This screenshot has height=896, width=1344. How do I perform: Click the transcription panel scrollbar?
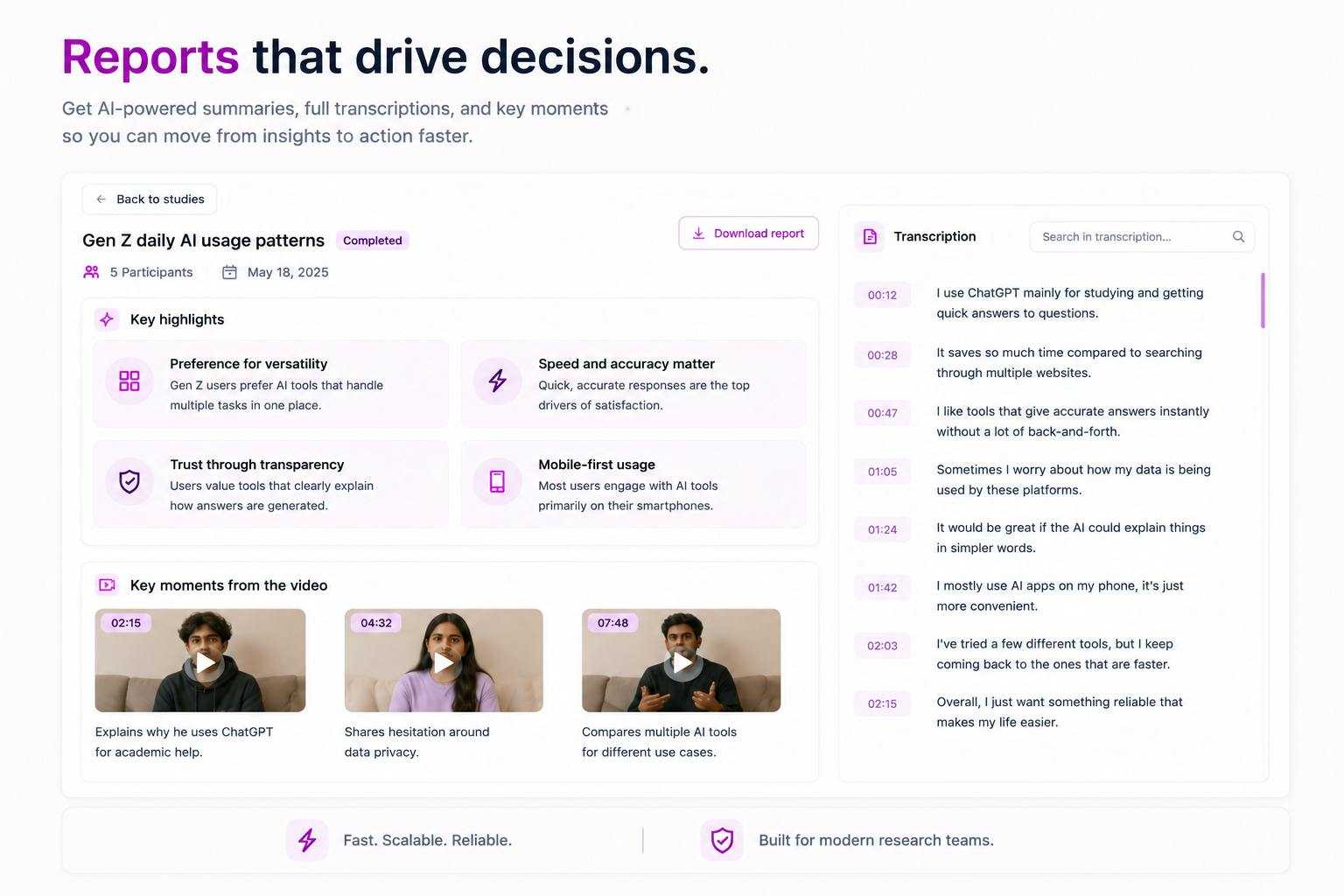[1263, 300]
